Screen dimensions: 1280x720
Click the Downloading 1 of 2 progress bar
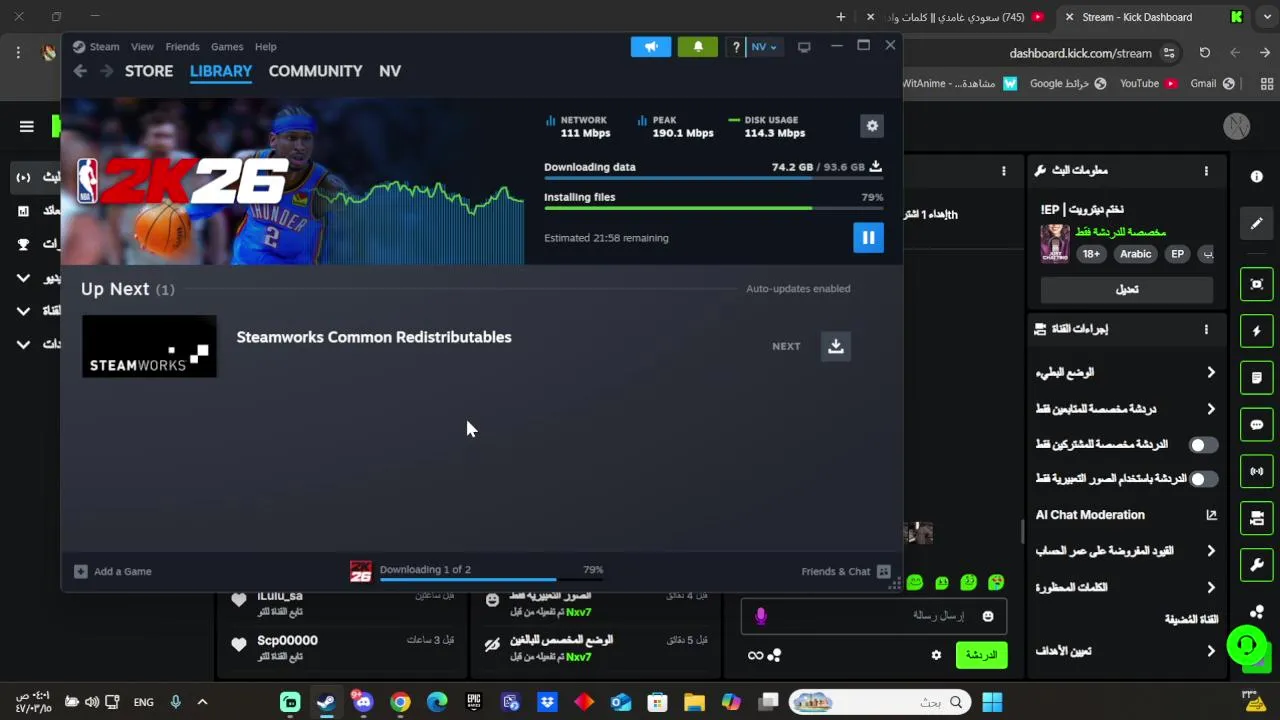pos(491,579)
